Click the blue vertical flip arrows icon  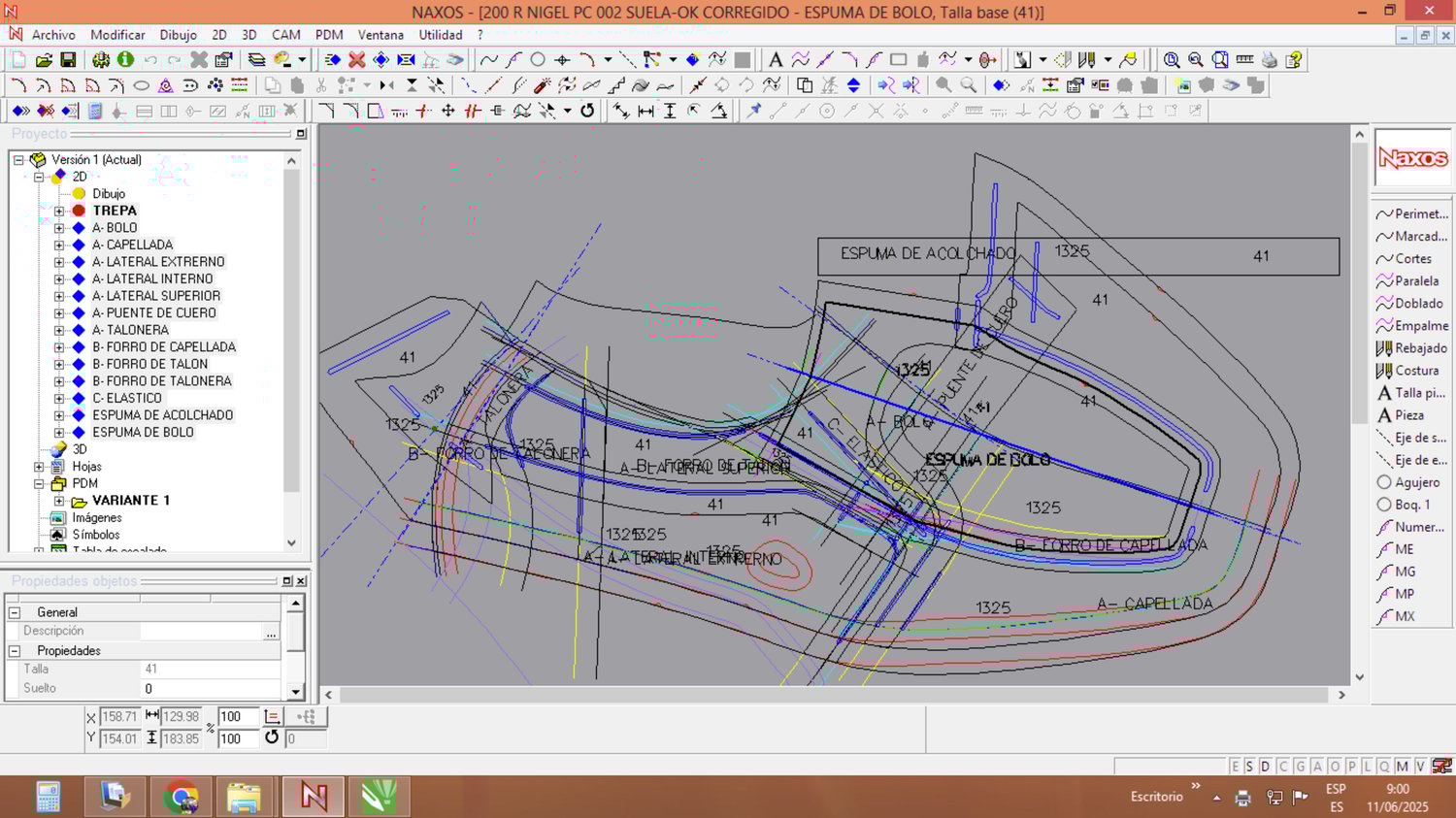click(853, 85)
